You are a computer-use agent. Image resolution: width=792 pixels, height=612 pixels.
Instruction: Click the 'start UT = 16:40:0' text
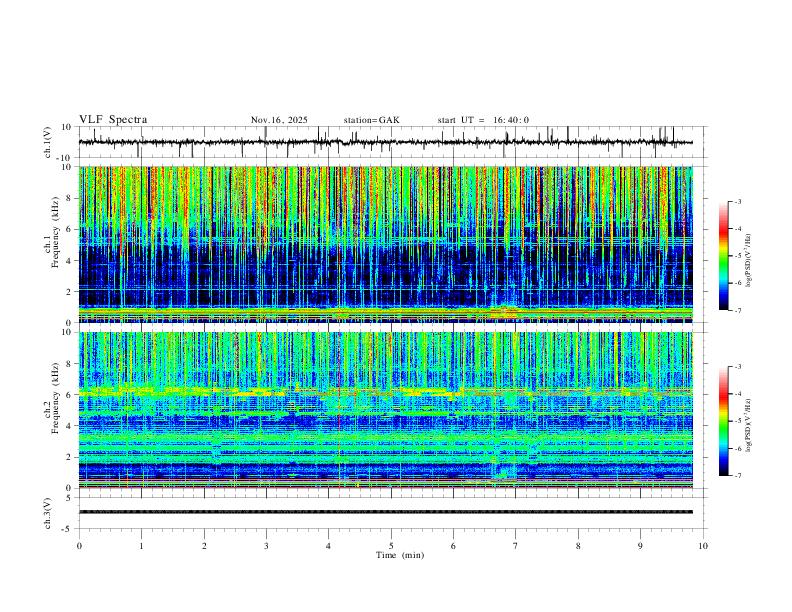[x=483, y=120]
